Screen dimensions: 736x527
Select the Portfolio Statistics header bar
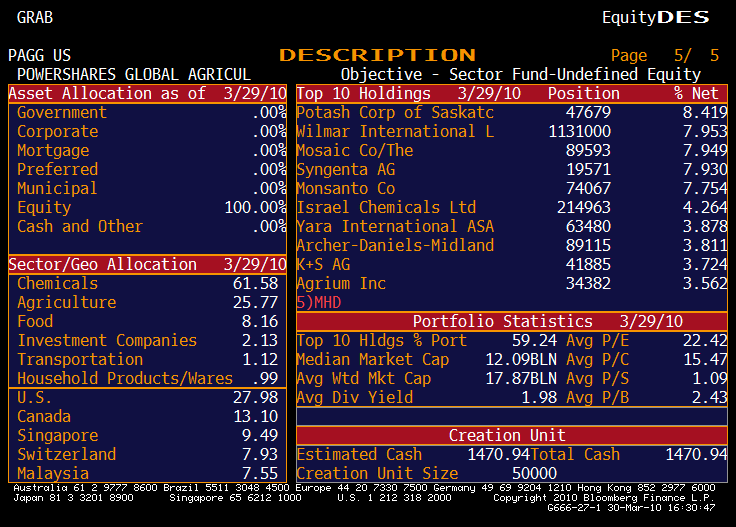pos(512,321)
